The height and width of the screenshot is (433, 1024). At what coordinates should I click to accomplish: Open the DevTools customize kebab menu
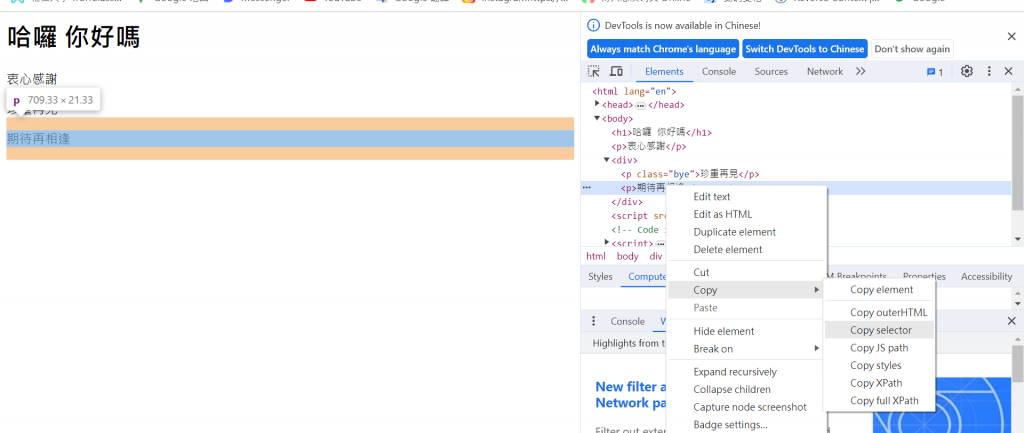(989, 72)
